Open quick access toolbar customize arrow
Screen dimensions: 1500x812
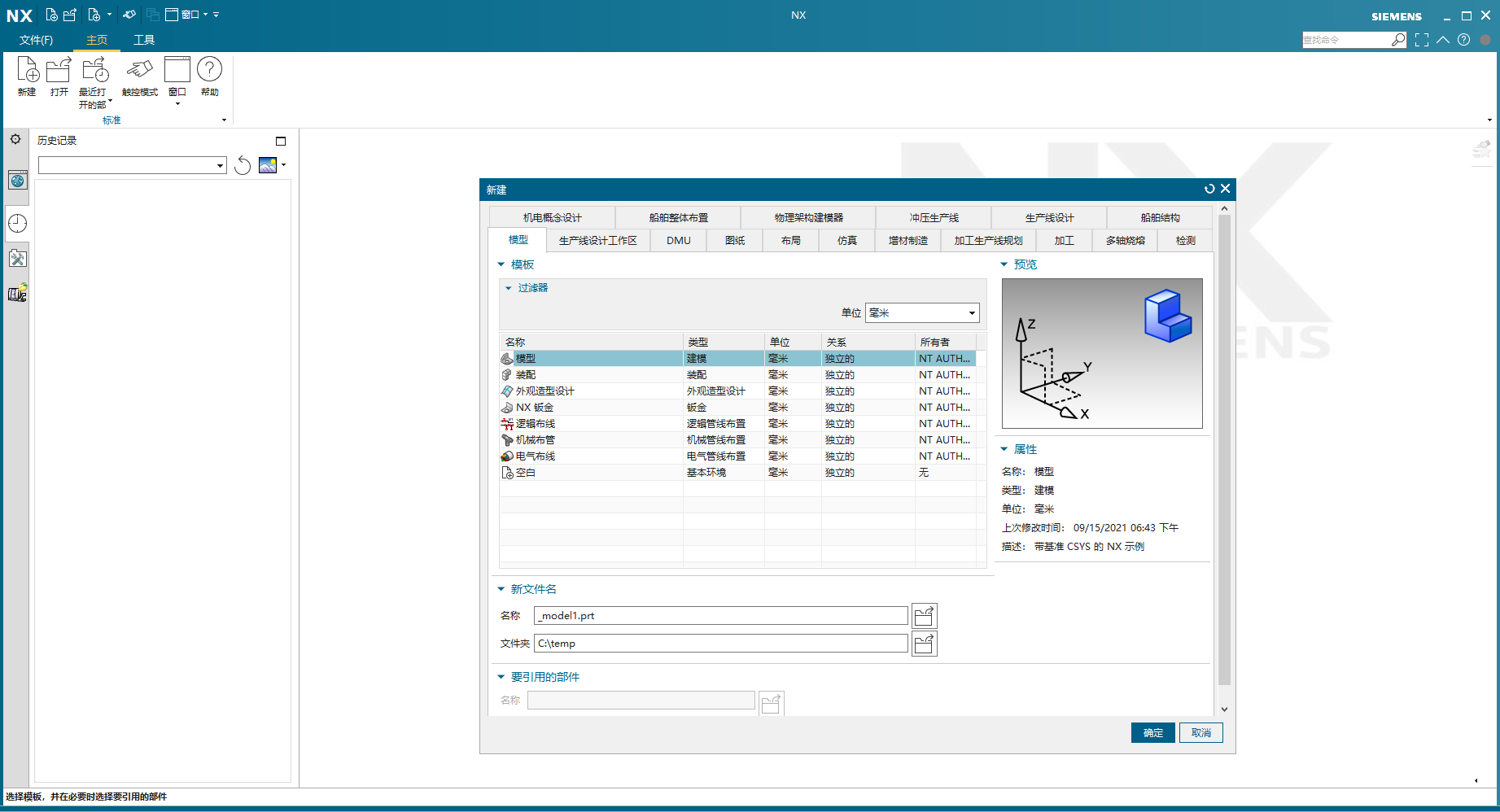pyautogui.click(x=216, y=15)
